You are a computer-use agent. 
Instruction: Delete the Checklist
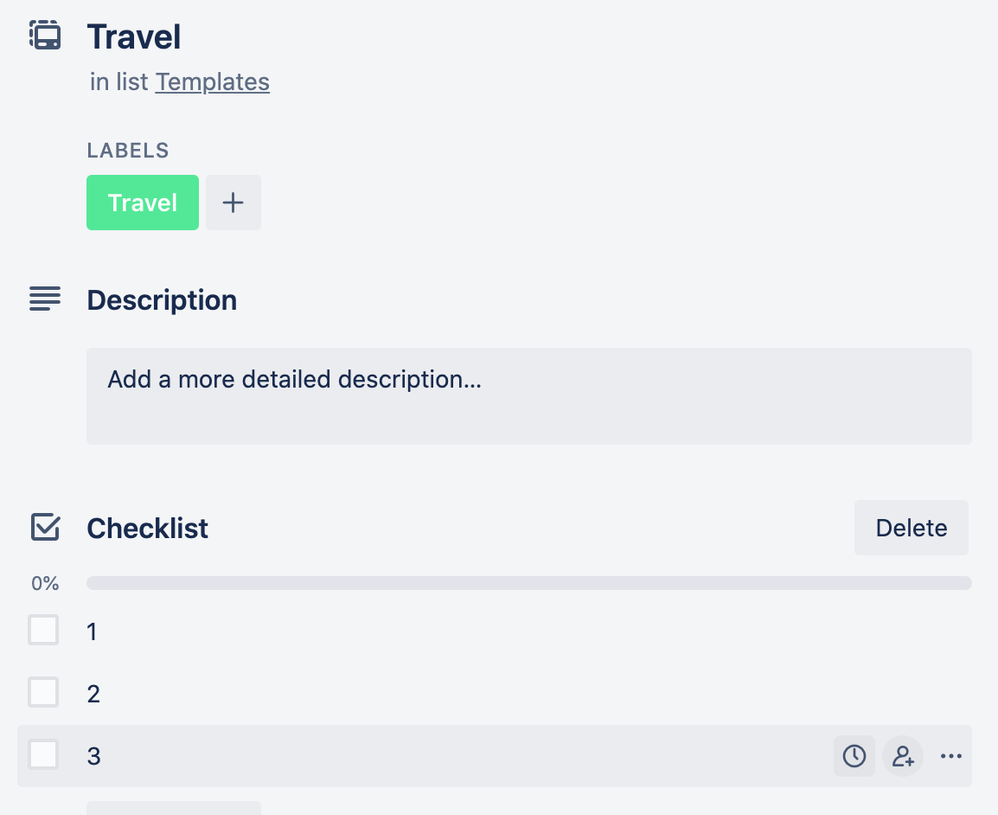coord(911,528)
